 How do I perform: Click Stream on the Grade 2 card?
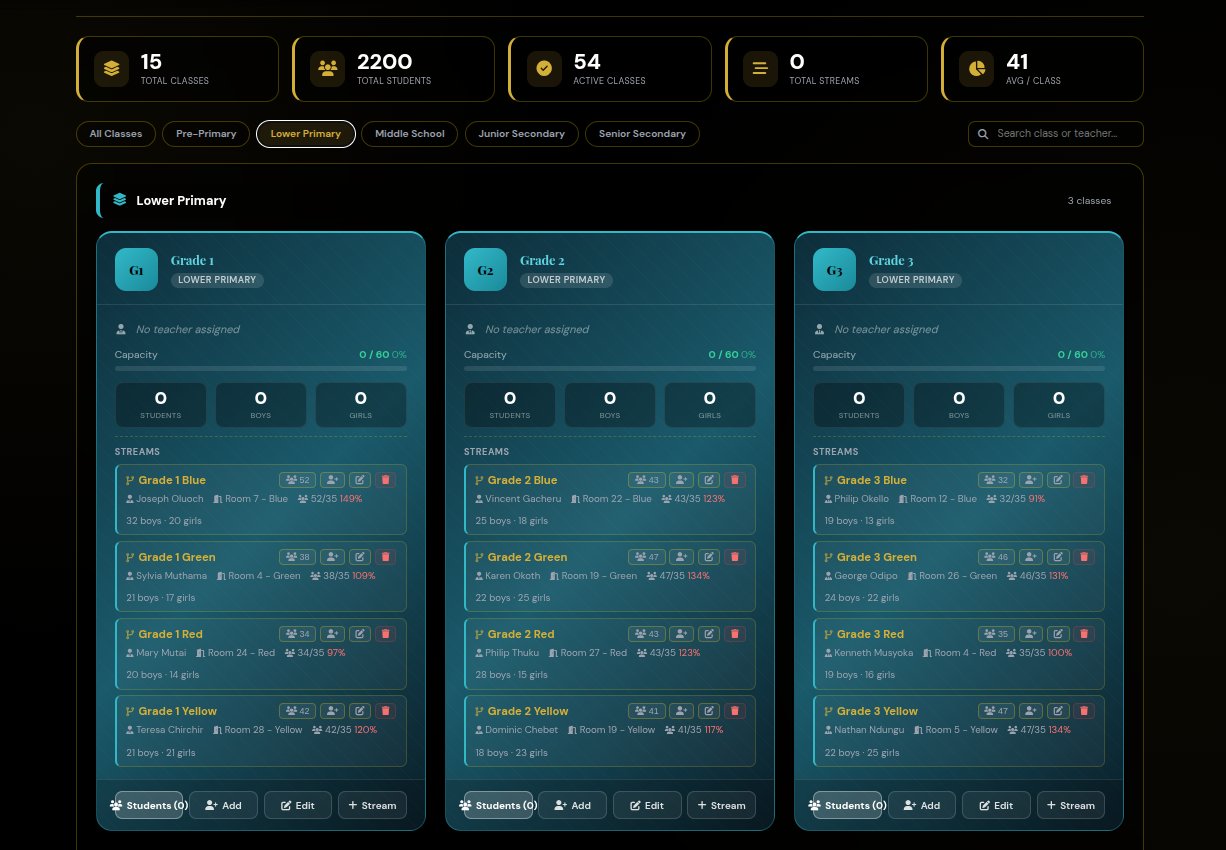tap(721, 805)
